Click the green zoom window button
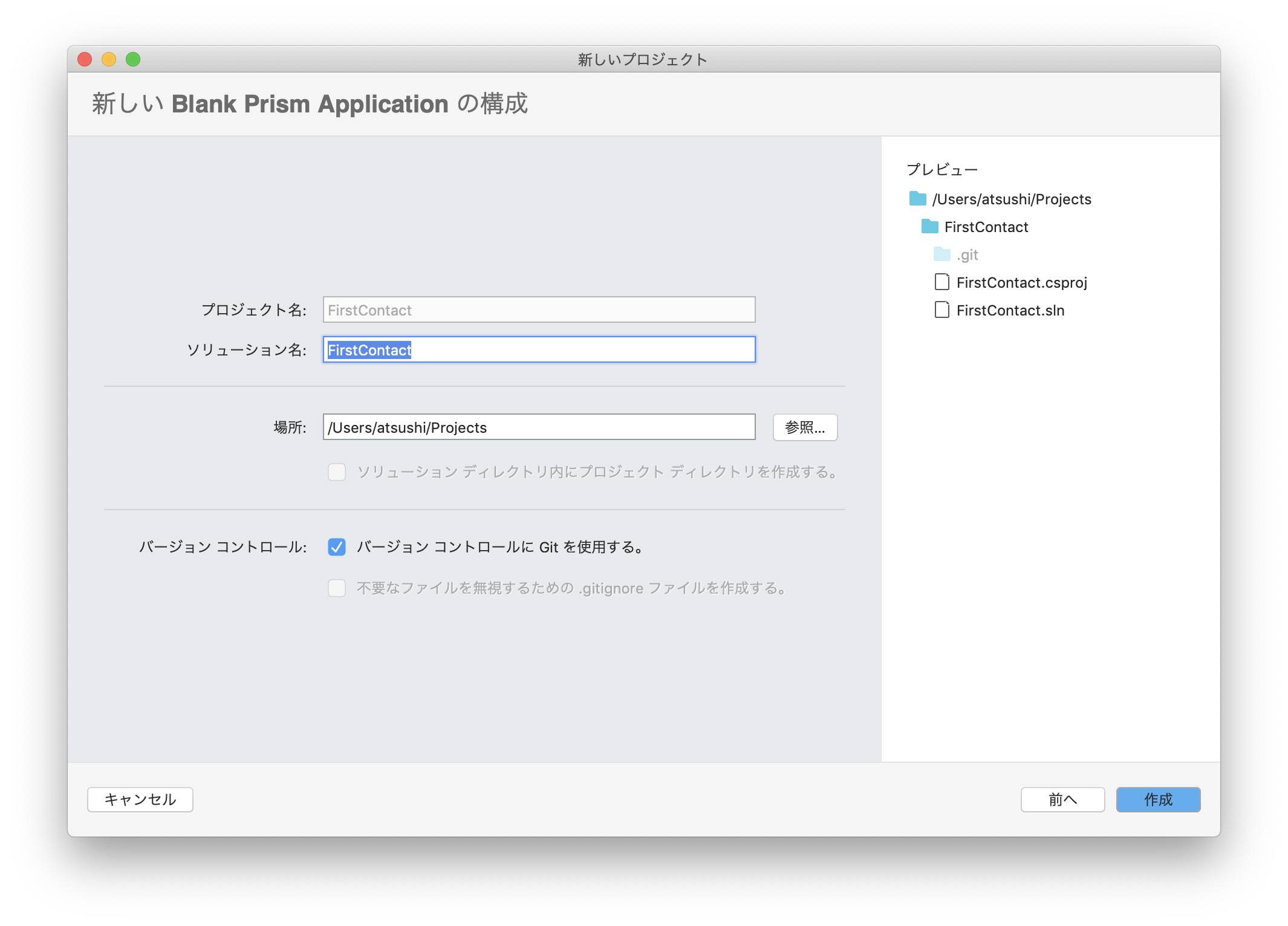The image size is (1288, 926). pos(132,59)
